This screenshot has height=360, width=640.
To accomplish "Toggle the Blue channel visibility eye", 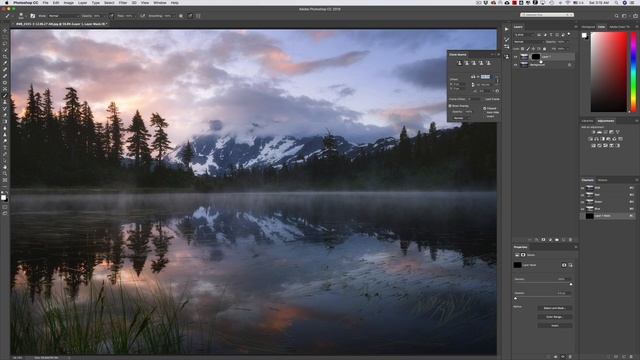I will tap(582, 209).
